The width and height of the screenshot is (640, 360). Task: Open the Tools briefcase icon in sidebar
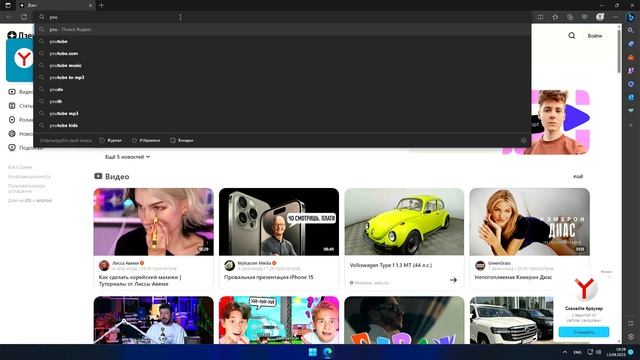tap(631, 58)
